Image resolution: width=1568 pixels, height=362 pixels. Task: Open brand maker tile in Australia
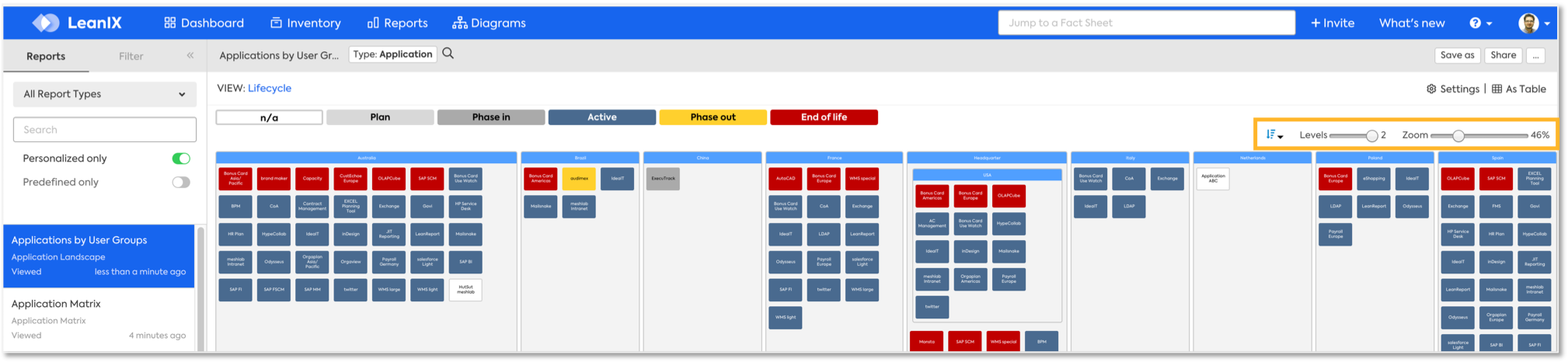(x=274, y=179)
